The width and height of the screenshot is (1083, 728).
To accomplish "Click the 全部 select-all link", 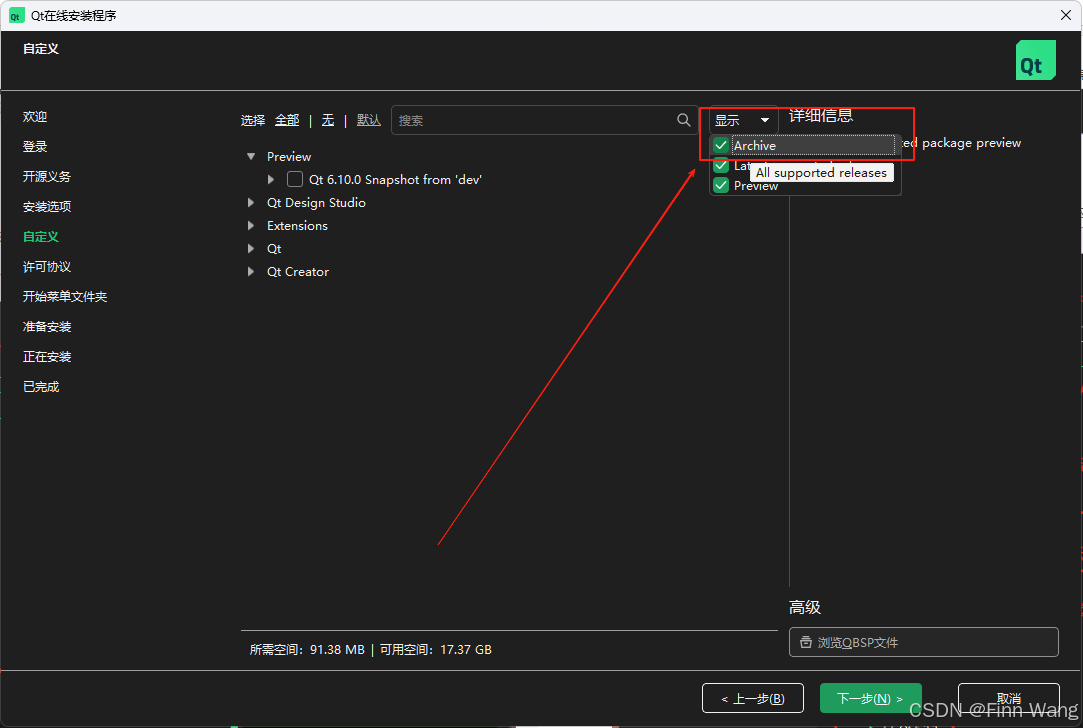I will 287,120.
